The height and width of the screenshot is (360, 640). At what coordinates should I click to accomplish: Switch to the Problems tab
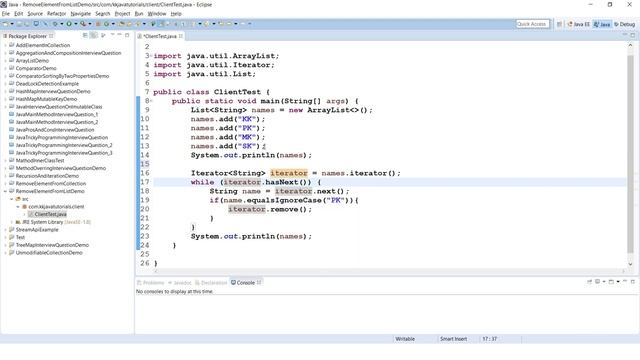pos(150,282)
